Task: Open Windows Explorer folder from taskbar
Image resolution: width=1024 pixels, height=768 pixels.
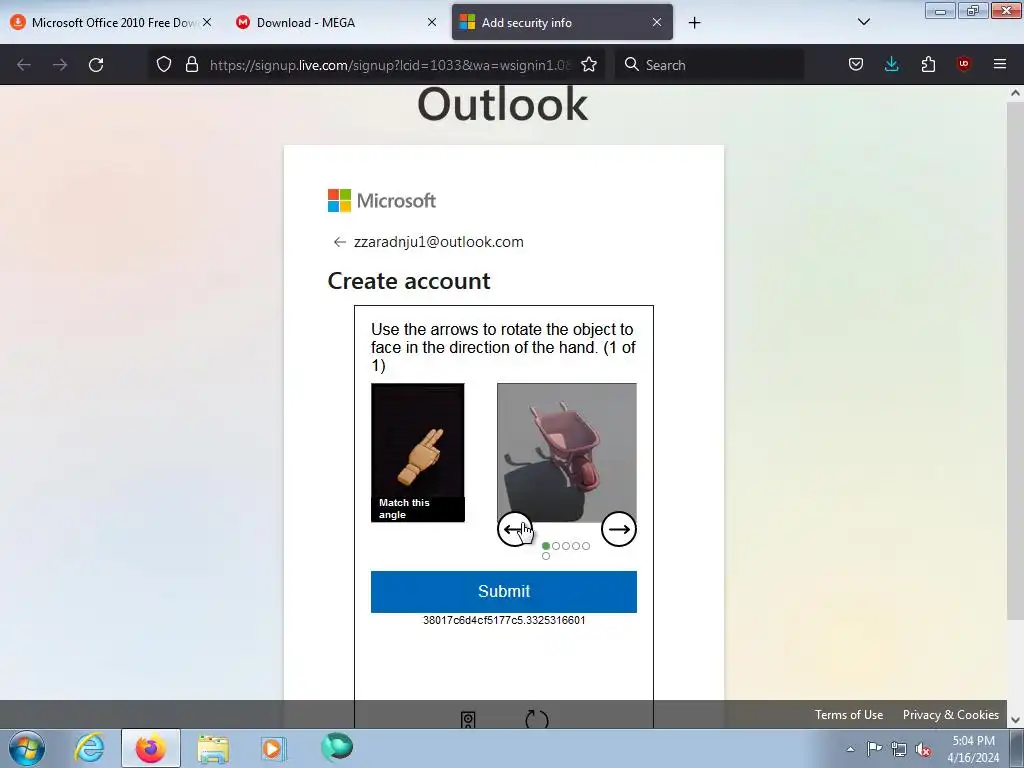Action: pyautogui.click(x=213, y=749)
